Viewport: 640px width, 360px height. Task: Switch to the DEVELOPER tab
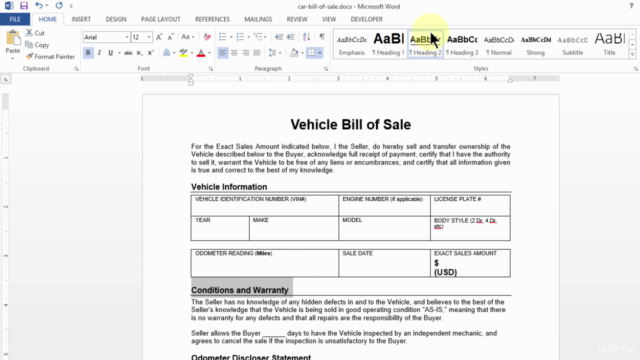click(x=367, y=19)
